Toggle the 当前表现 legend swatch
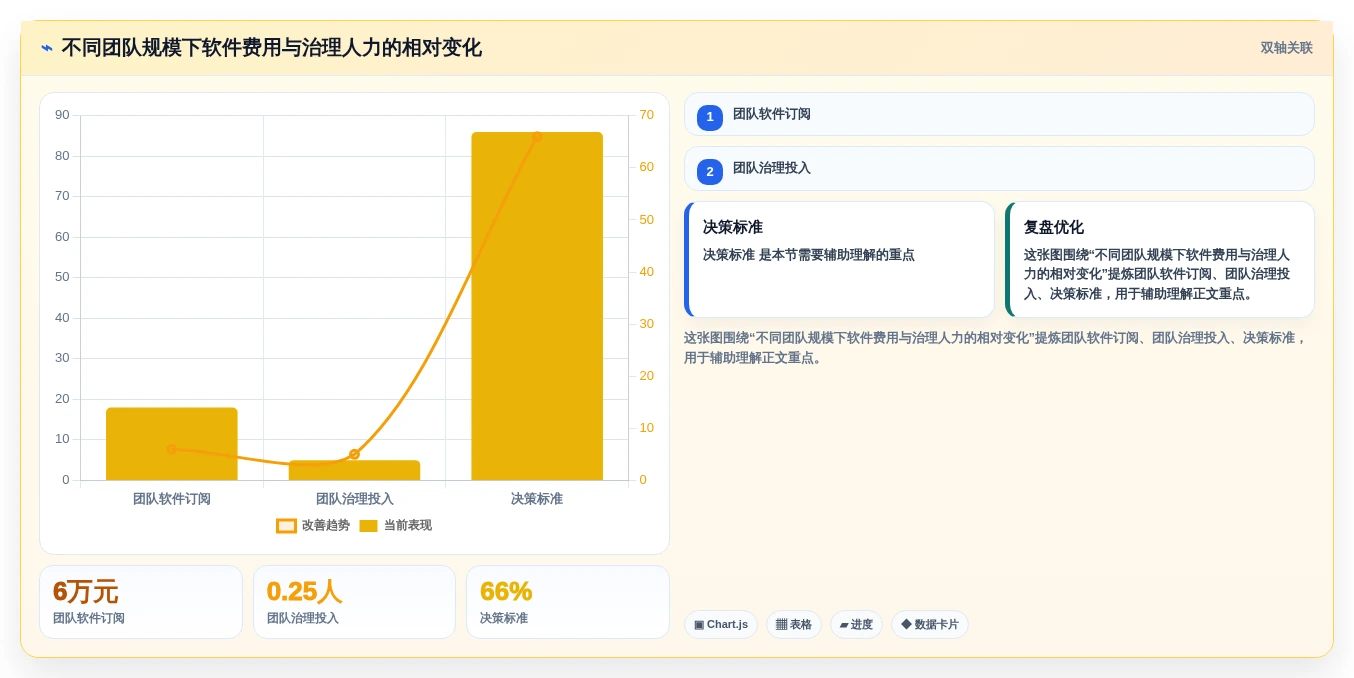The image size is (1354, 678). coord(368,526)
